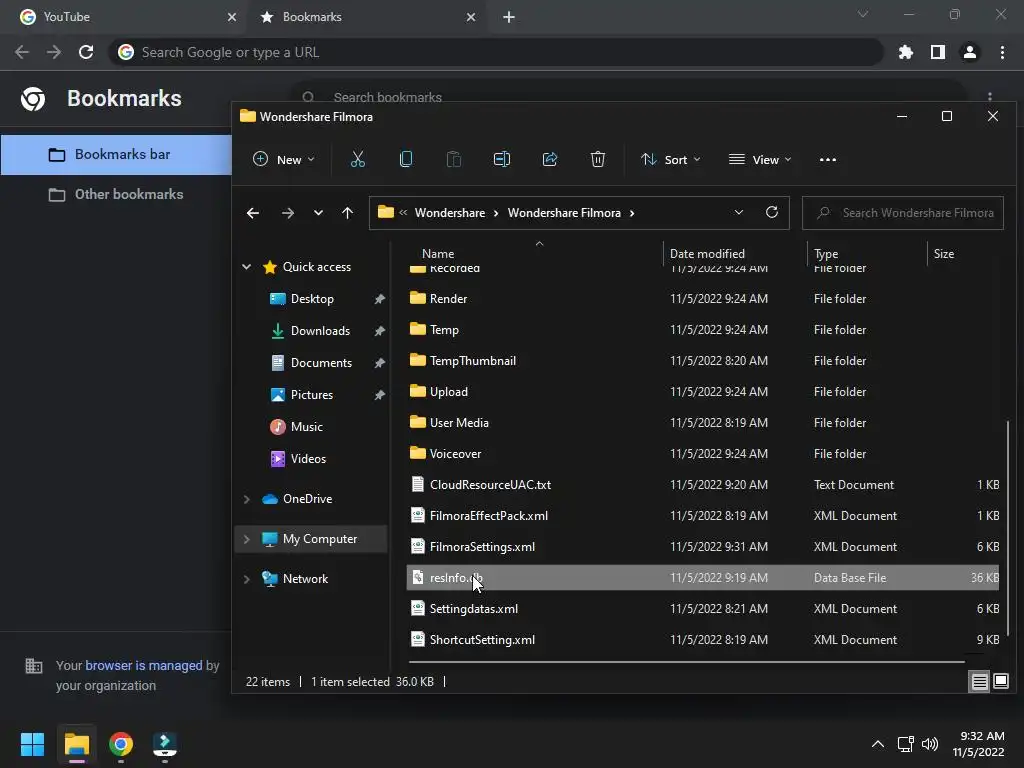
Task: Click the Explorer vertical scrollbar
Action: 1009,528
